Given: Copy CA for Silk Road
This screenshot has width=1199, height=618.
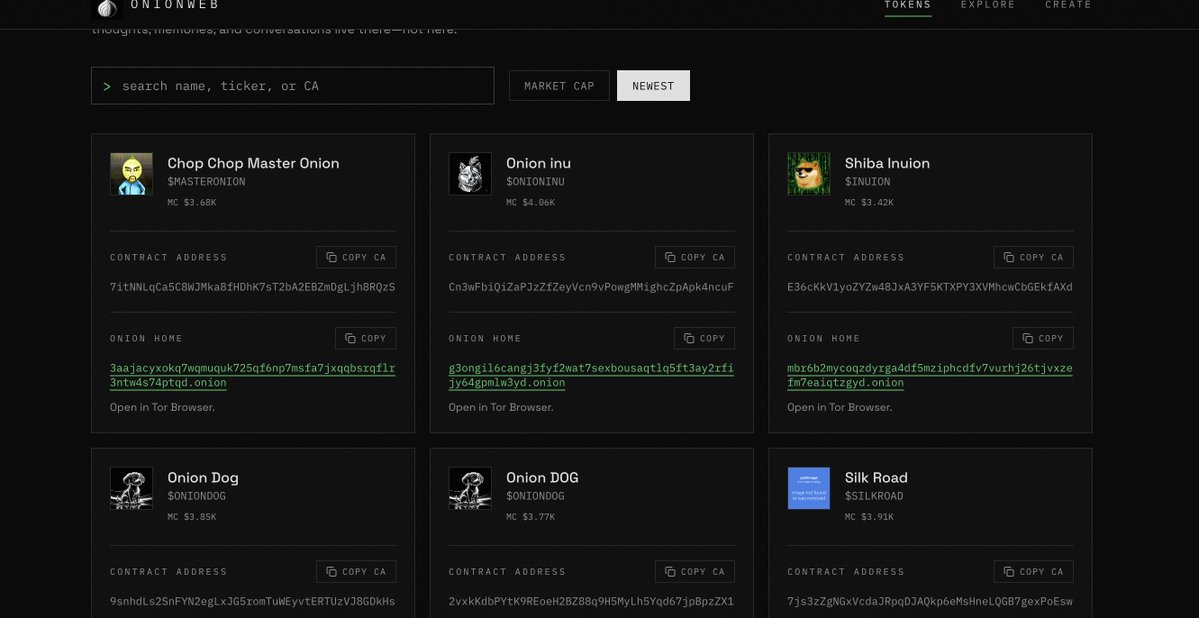Looking at the screenshot, I should [1034, 571].
